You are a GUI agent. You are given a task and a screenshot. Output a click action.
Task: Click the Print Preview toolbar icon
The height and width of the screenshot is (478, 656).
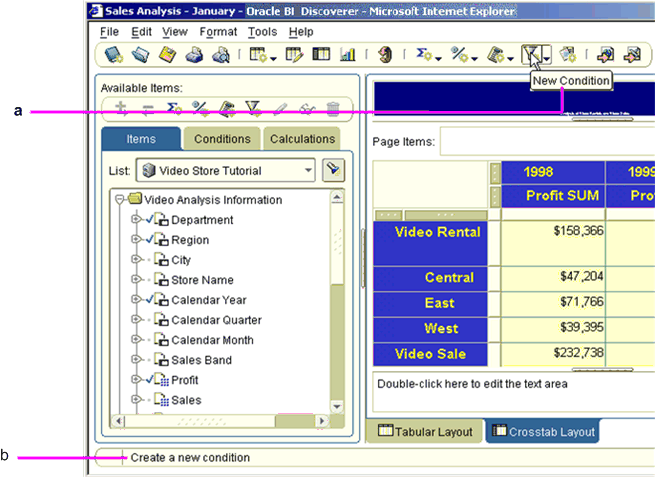(220, 54)
